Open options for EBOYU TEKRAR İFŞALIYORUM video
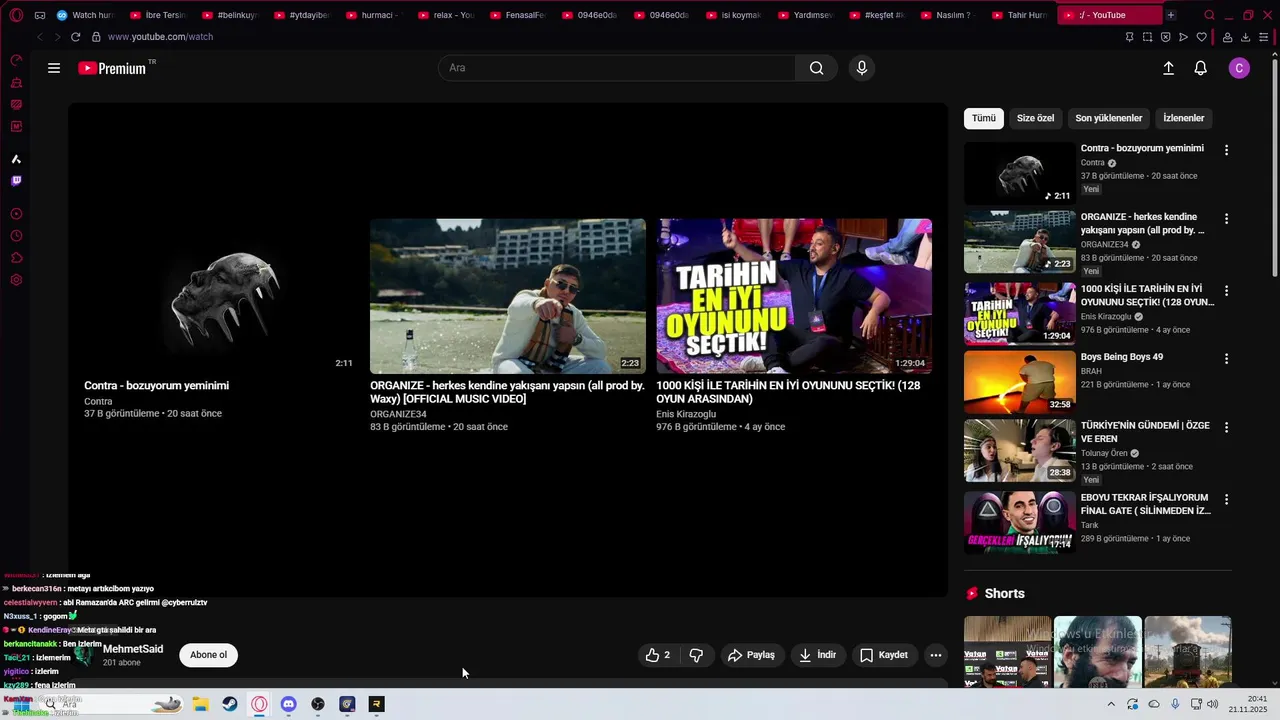Viewport: 1280px width, 720px height. [x=1227, y=499]
